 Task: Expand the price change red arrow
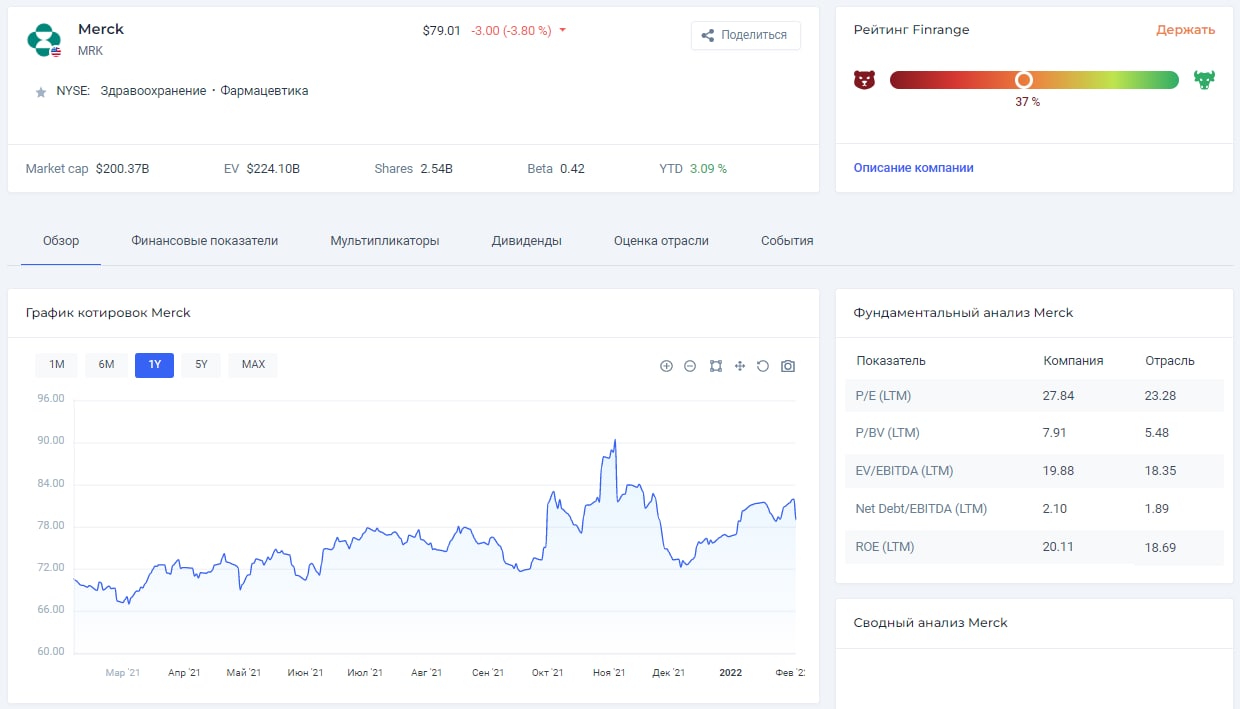[563, 31]
